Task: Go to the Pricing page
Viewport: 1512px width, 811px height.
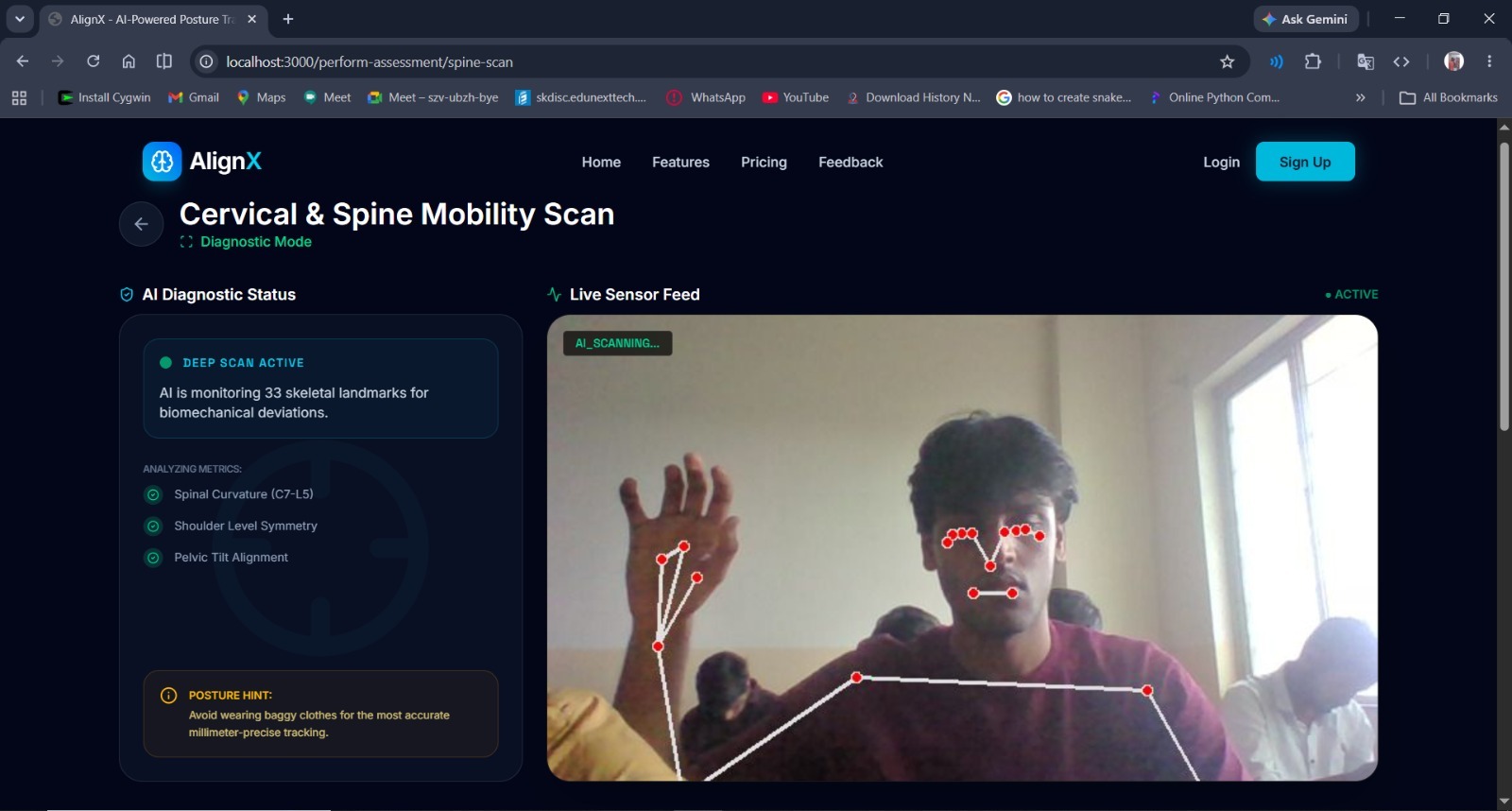Action: point(764,162)
